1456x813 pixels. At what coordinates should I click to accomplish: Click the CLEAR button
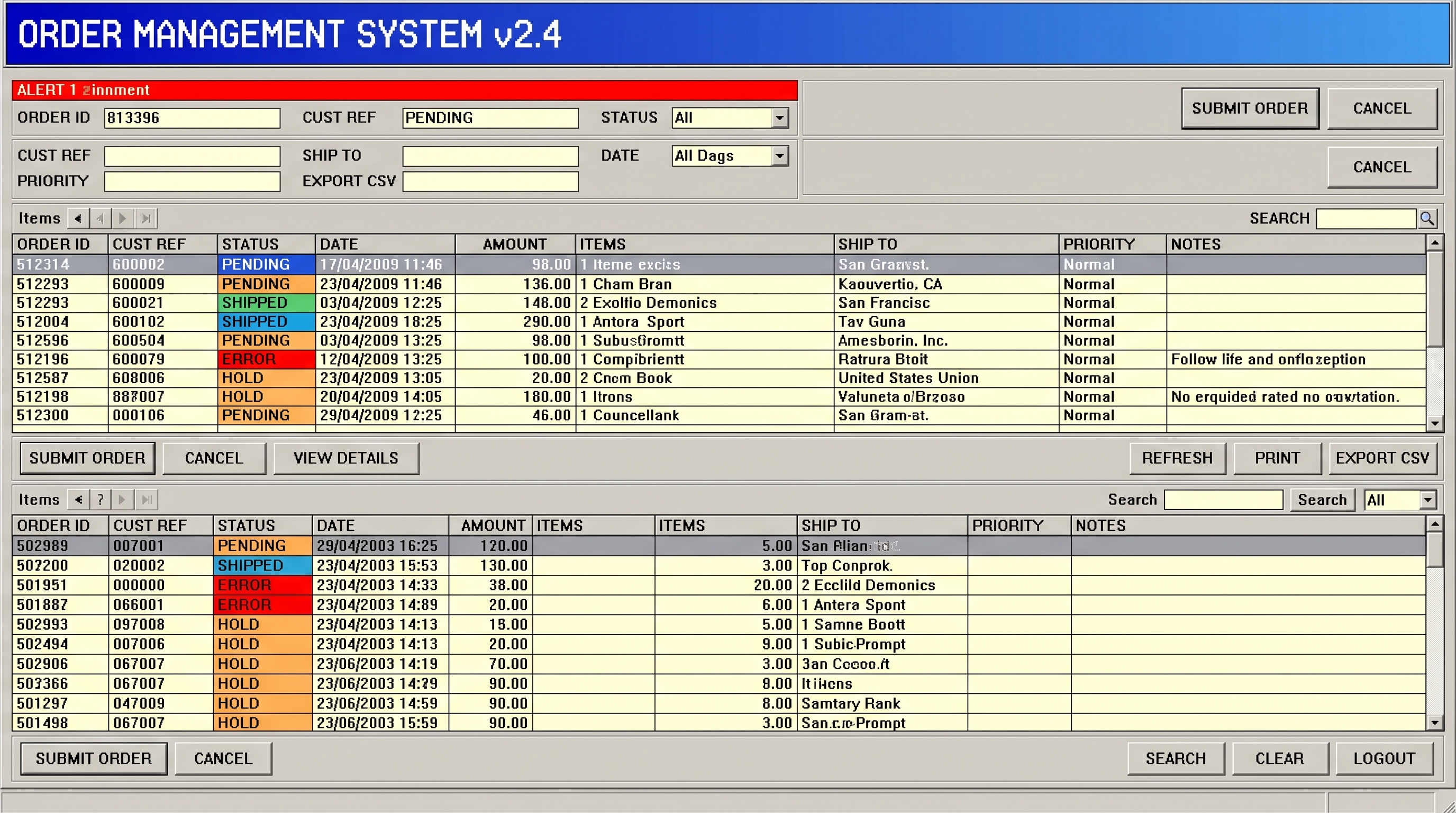pos(1280,758)
